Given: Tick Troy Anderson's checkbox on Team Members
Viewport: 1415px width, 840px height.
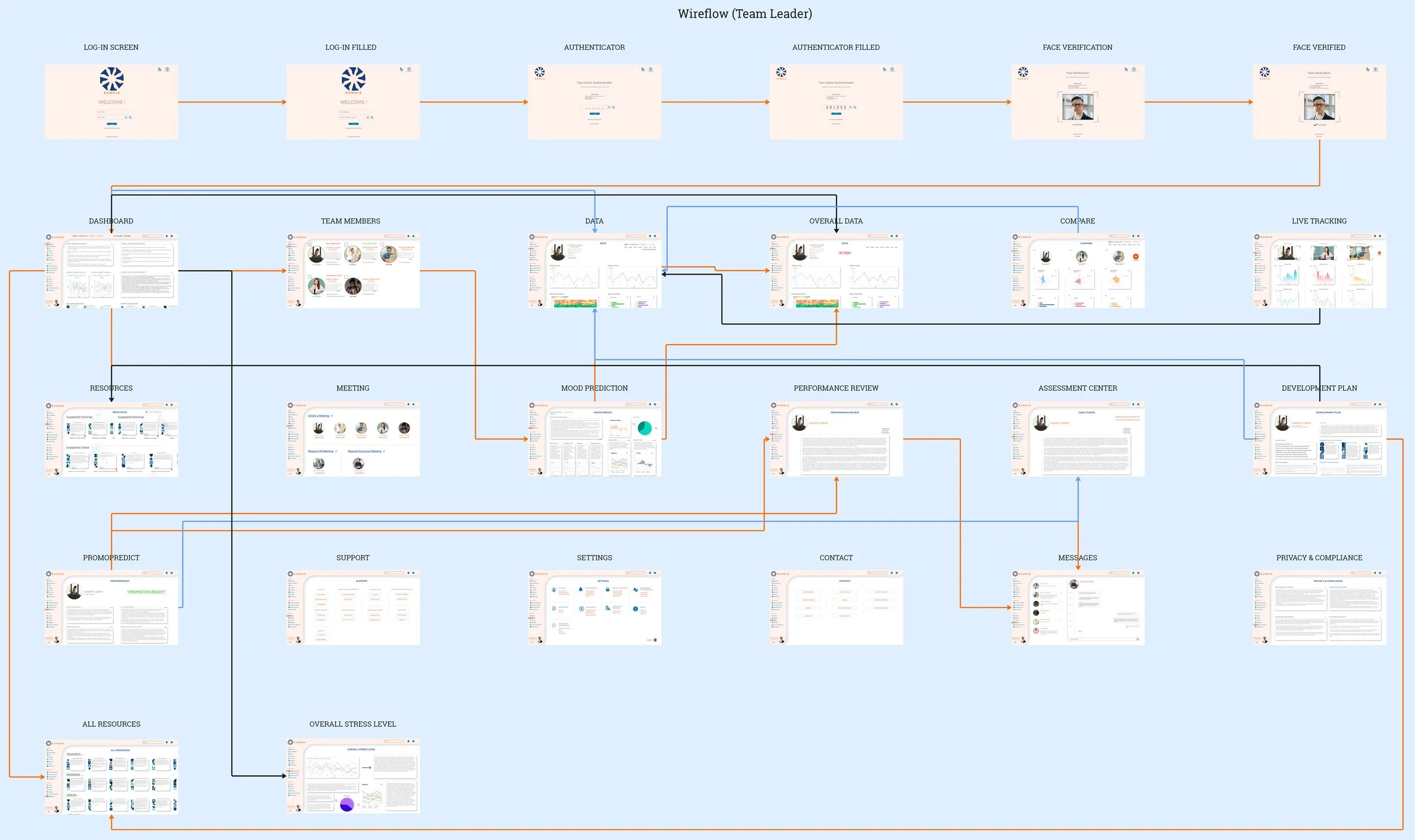Looking at the screenshot, I should [382, 245].
